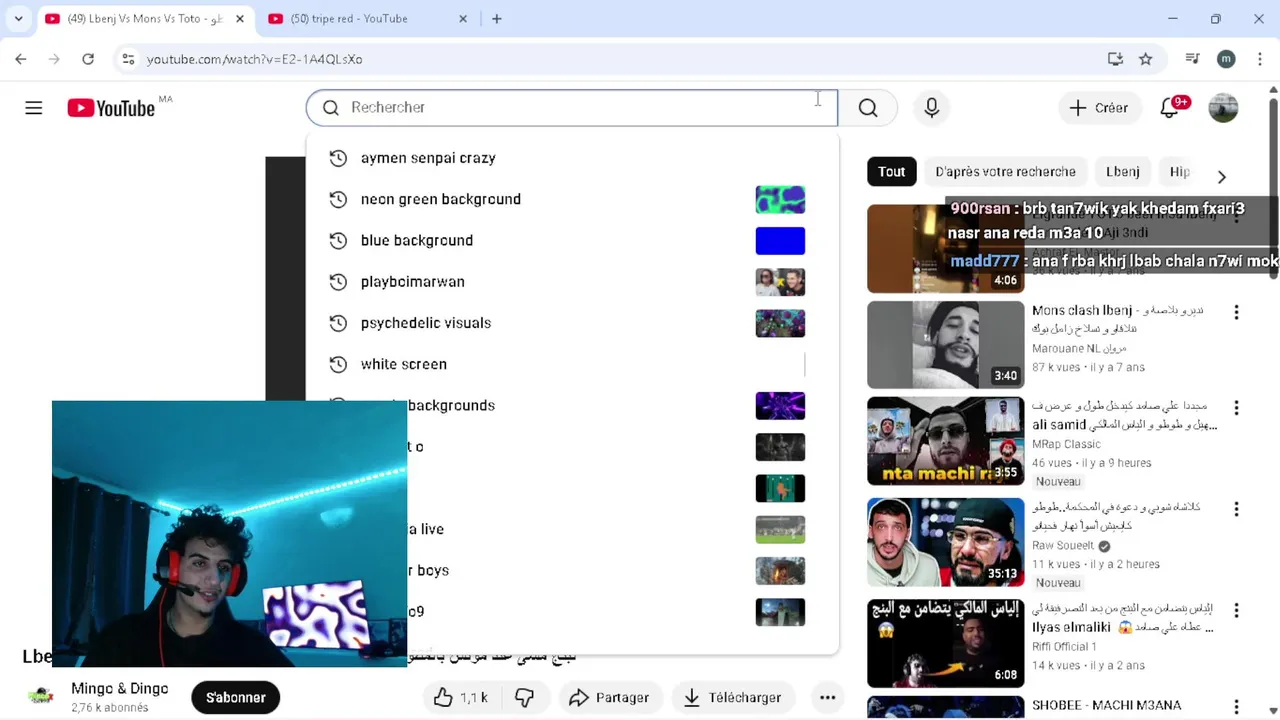Open the notifications bell
This screenshot has width=1280, height=720.
(1169, 108)
